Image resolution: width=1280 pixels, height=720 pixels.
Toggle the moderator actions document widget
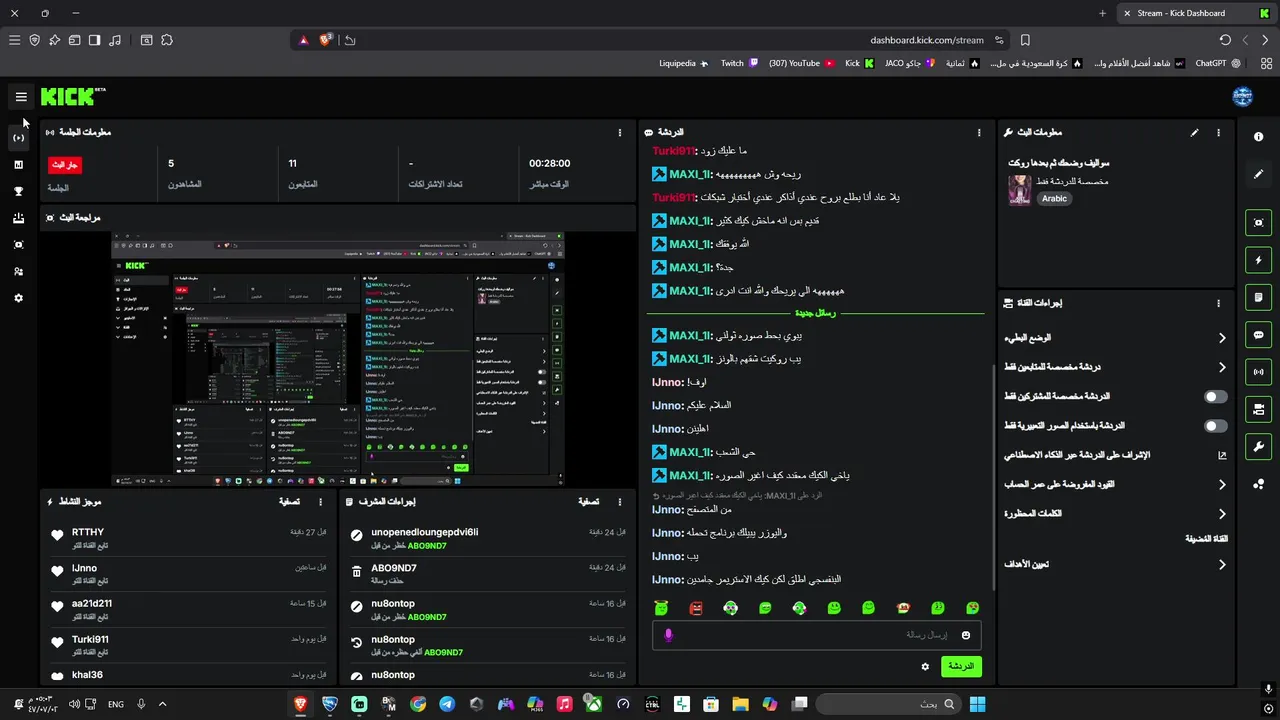click(1259, 297)
